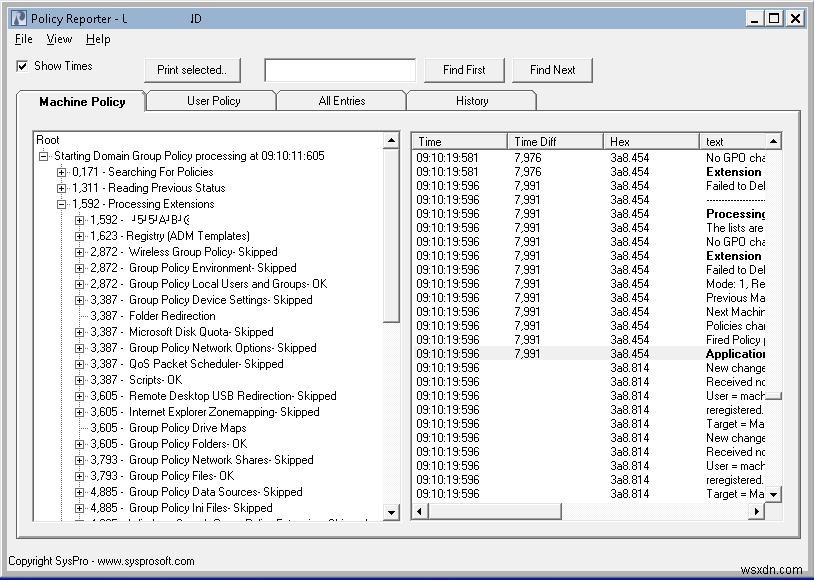The width and height of the screenshot is (814, 580).
Task: Open the Help menu
Action: 97,39
